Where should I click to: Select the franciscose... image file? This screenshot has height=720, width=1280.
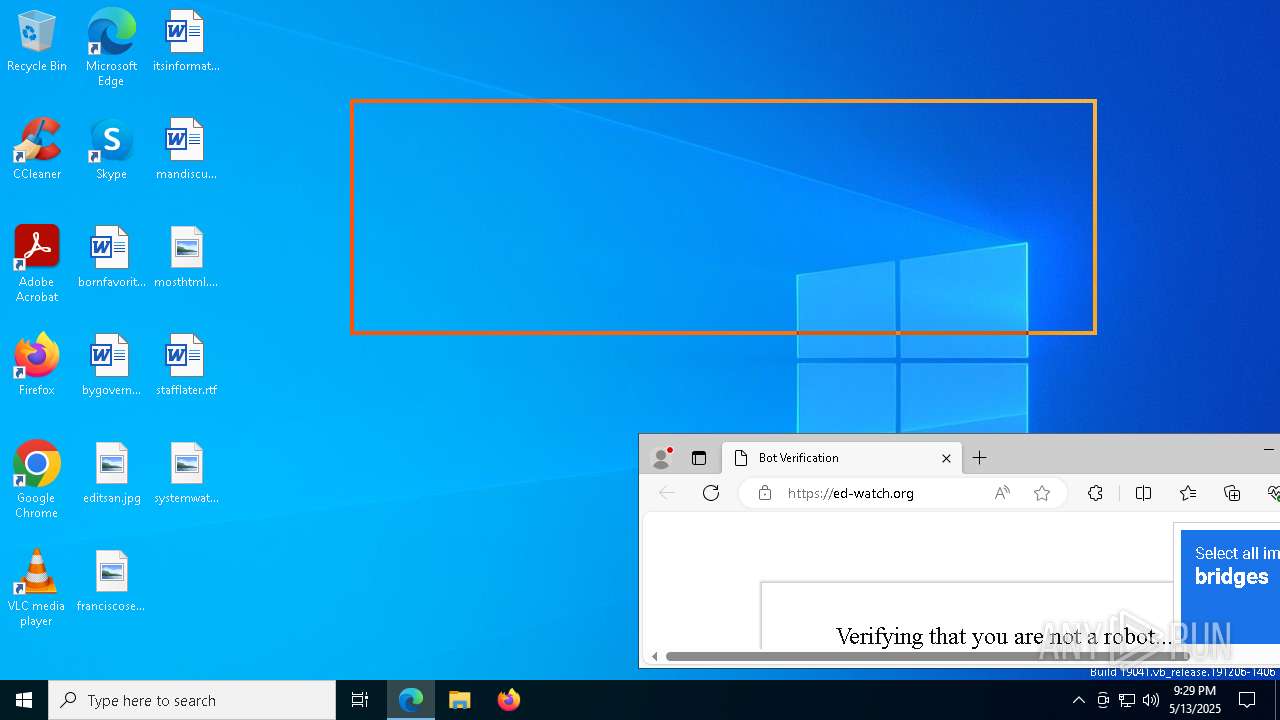pyautogui.click(x=111, y=581)
